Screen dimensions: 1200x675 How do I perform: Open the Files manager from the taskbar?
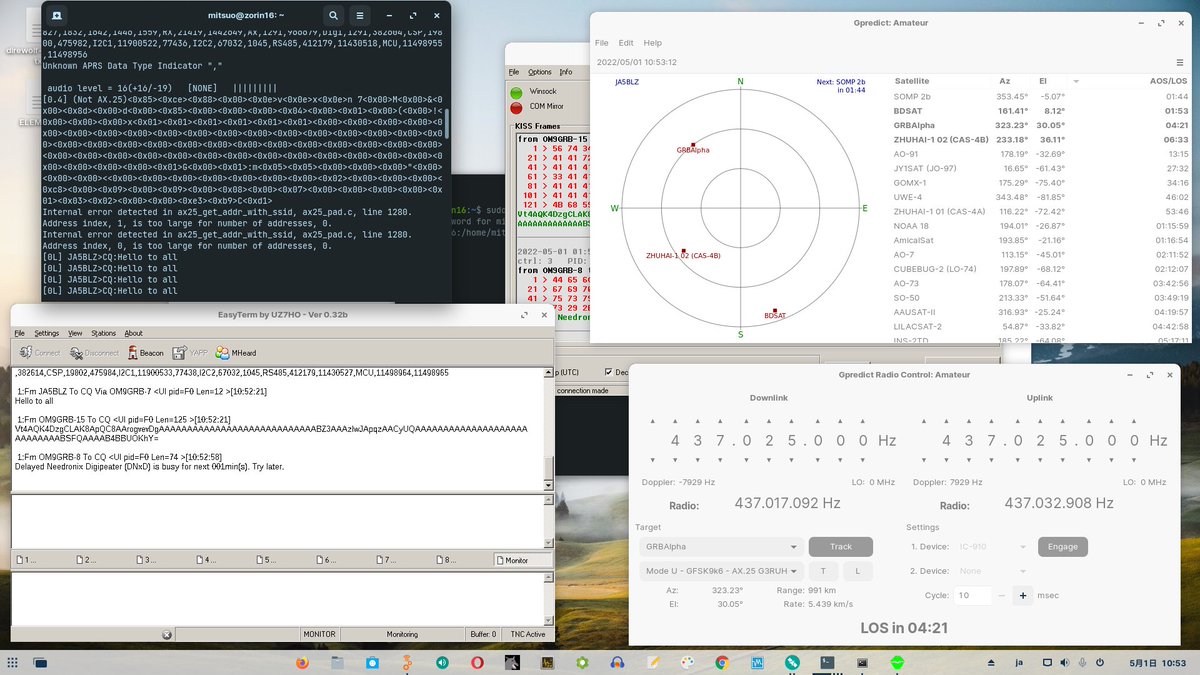tap(337, 662)
